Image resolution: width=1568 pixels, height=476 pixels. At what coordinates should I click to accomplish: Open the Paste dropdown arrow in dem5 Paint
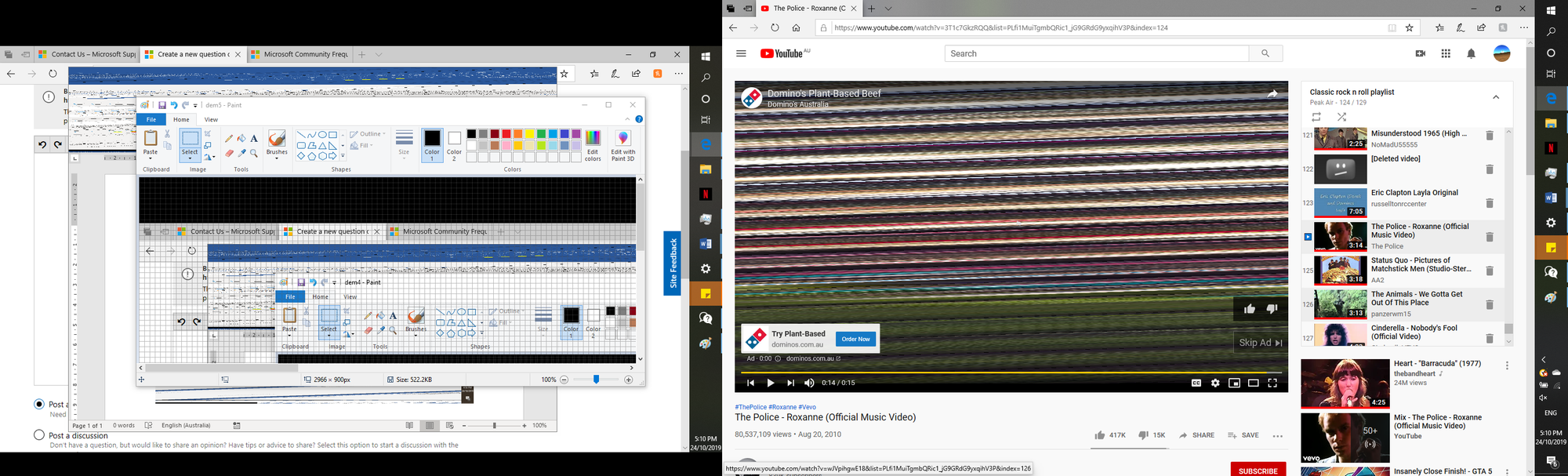click(150, 158)
